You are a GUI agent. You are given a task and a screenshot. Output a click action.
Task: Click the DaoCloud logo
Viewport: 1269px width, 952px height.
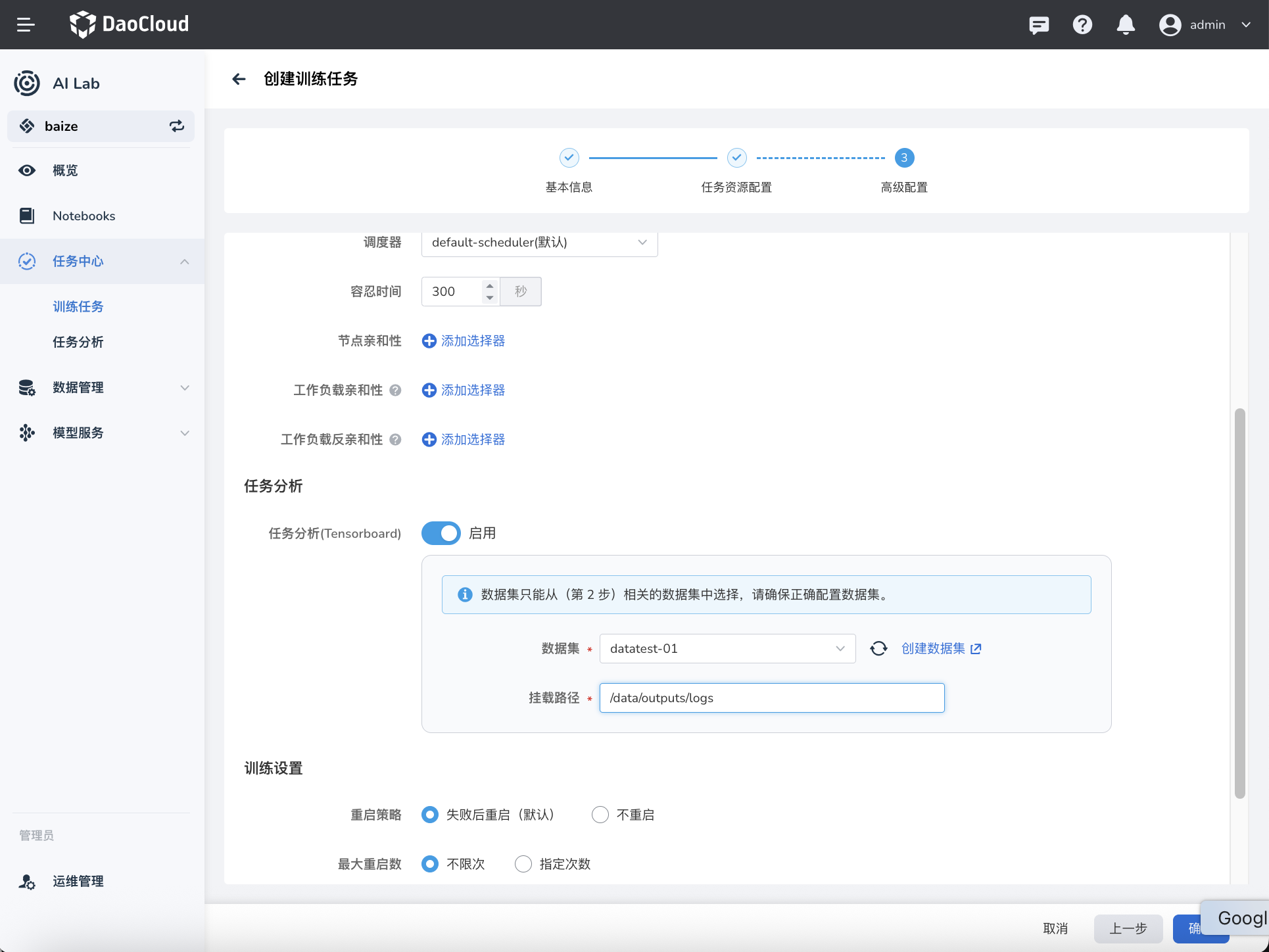[129, 24]
